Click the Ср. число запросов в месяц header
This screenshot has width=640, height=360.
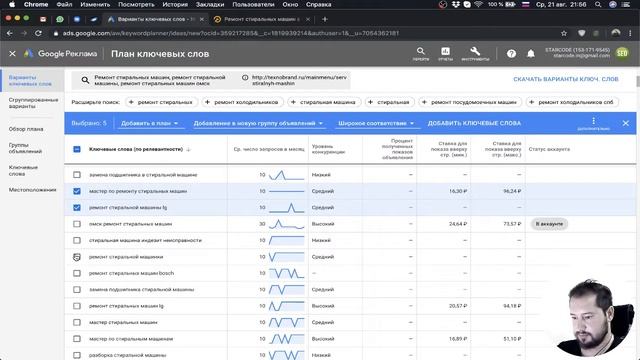(x=269, y=149)
